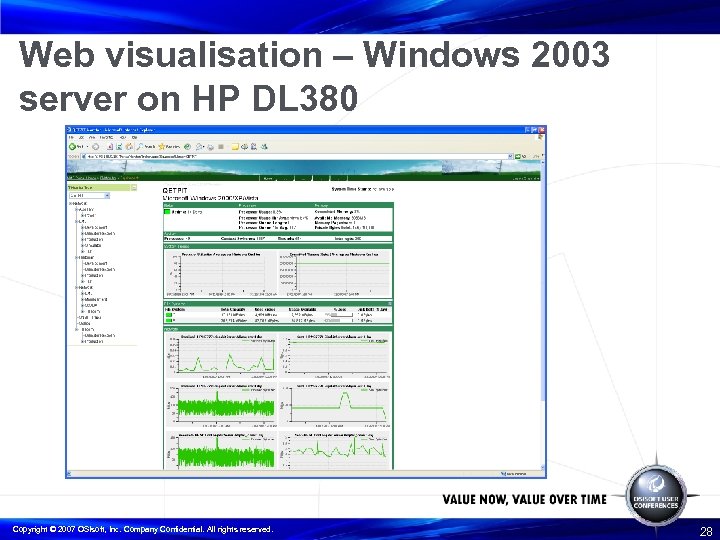Image resolution: width=720 pixels, height=540 pixels.
Task: Click the GETPIT page heading
Action: pyautogui.click(x=175, y=191)
